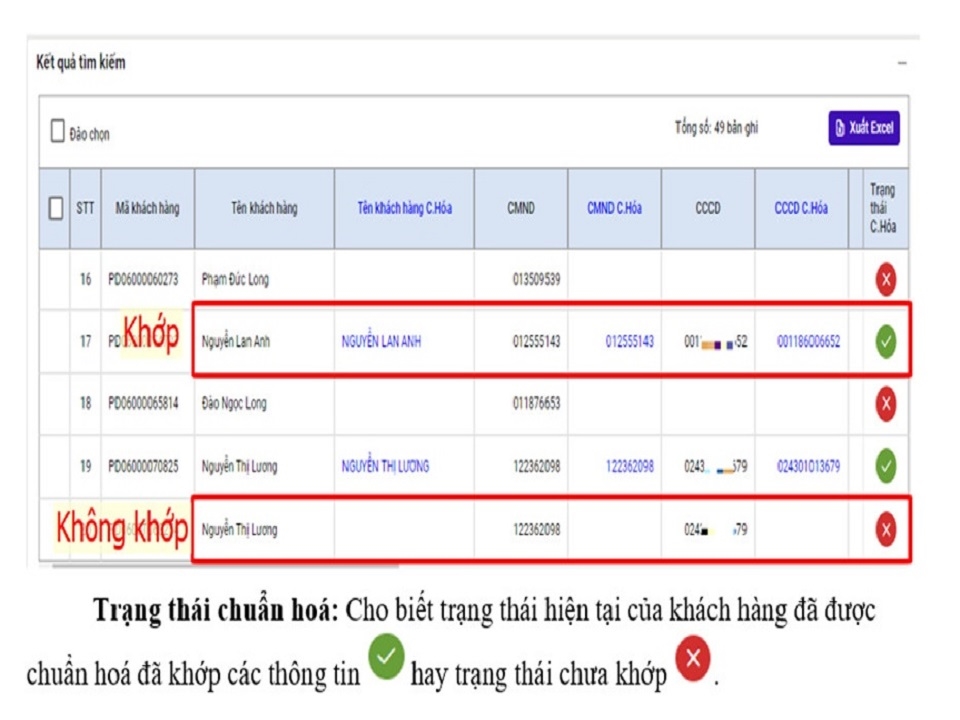Select customer code PD06000060273 cell

143,280
